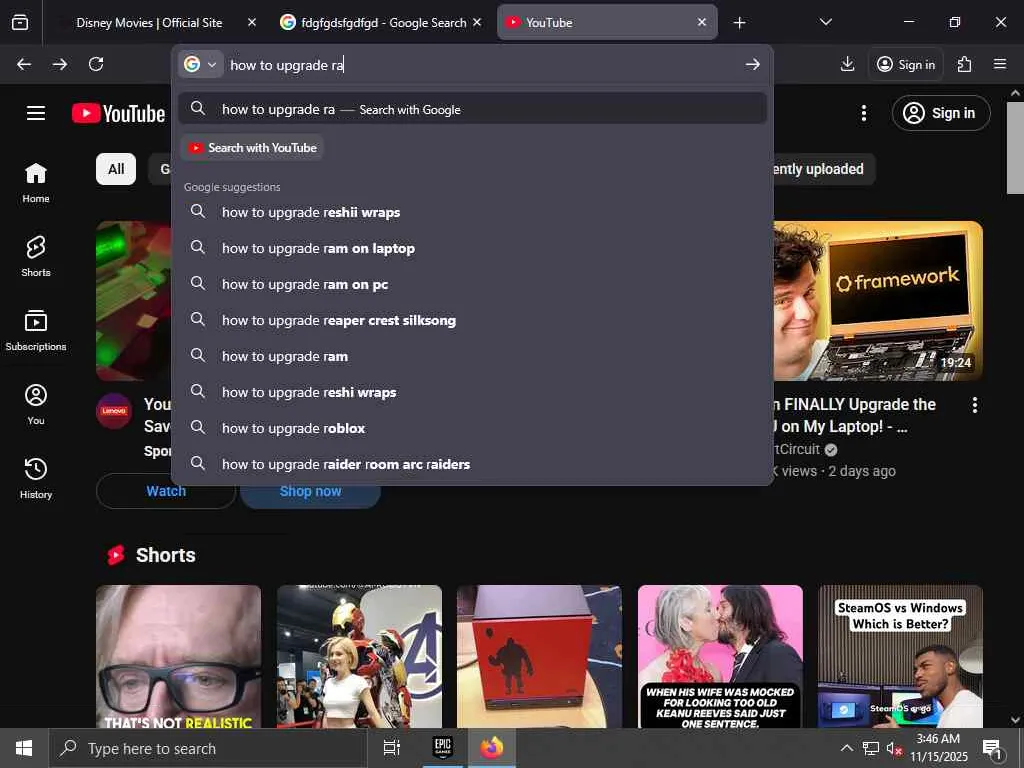Click Search with YouTube shortcut

point(252,148)
